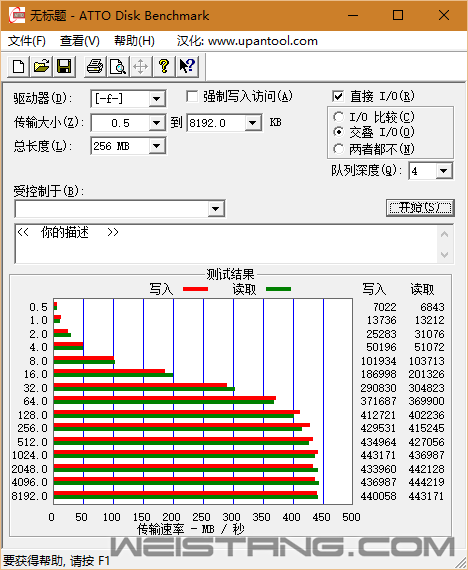The image size is (468, 570).
Task: Activate the context help pointer icon
Action: point(187,67)
